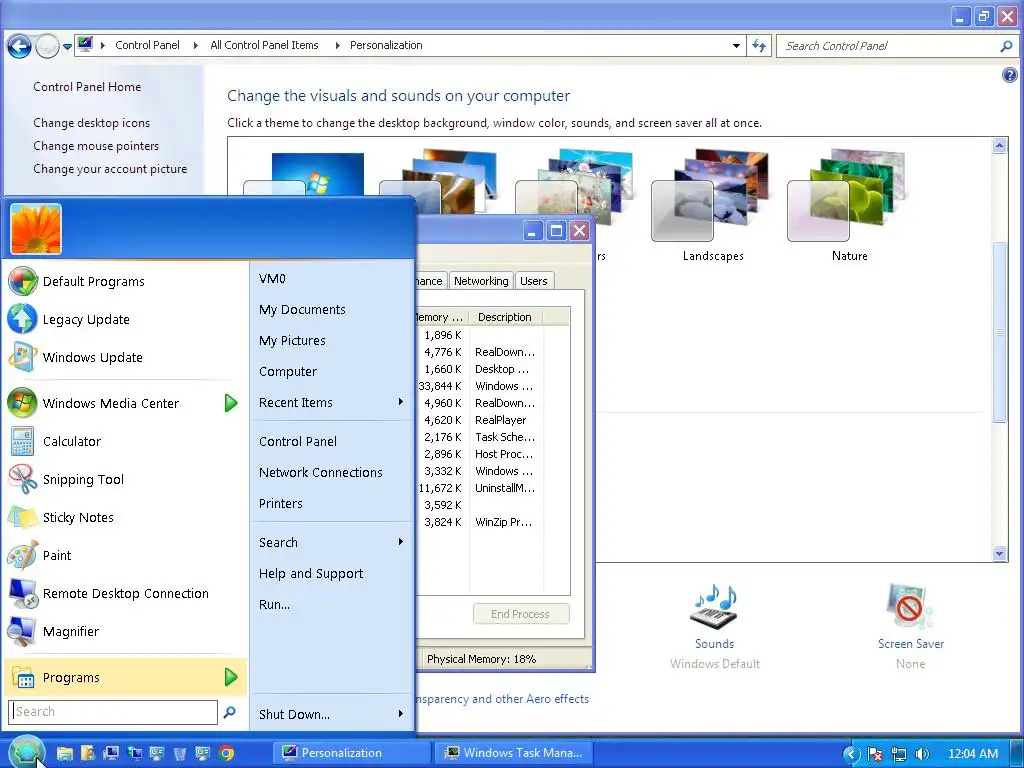Image resolution: width=1024 pixels, height=768 pixels.
Task: Show hidden tray icons chevron
Action: pos(850,754)
